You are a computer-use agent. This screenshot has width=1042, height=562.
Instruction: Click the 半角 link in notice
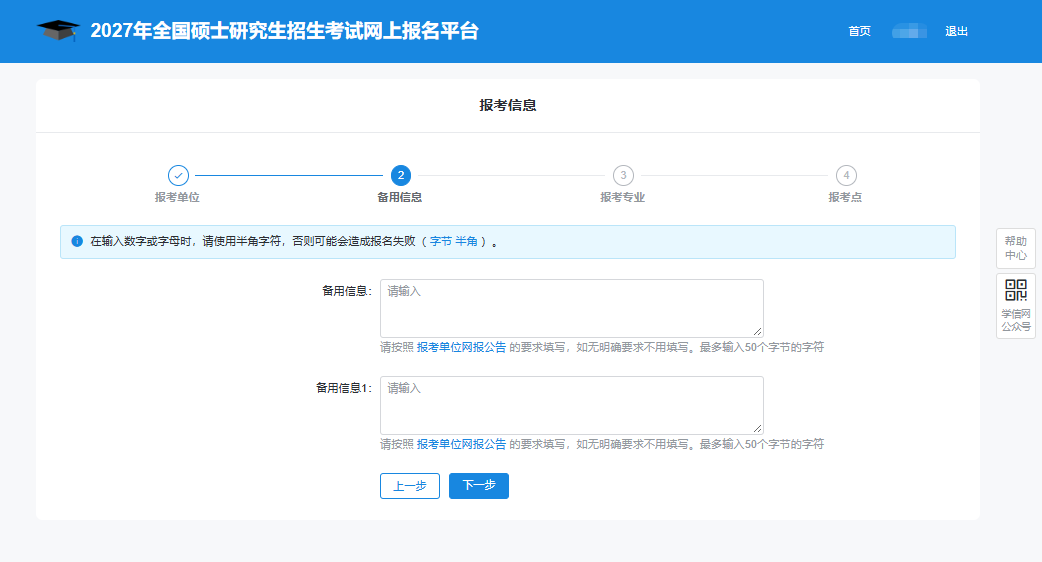tap(467, 241)
